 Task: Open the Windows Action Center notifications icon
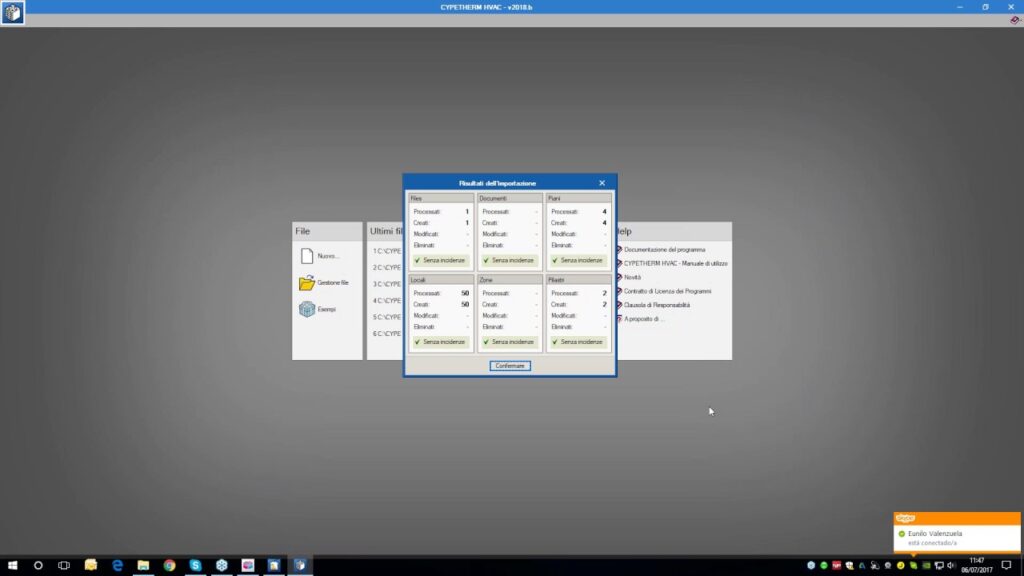tap(1006, 565)
